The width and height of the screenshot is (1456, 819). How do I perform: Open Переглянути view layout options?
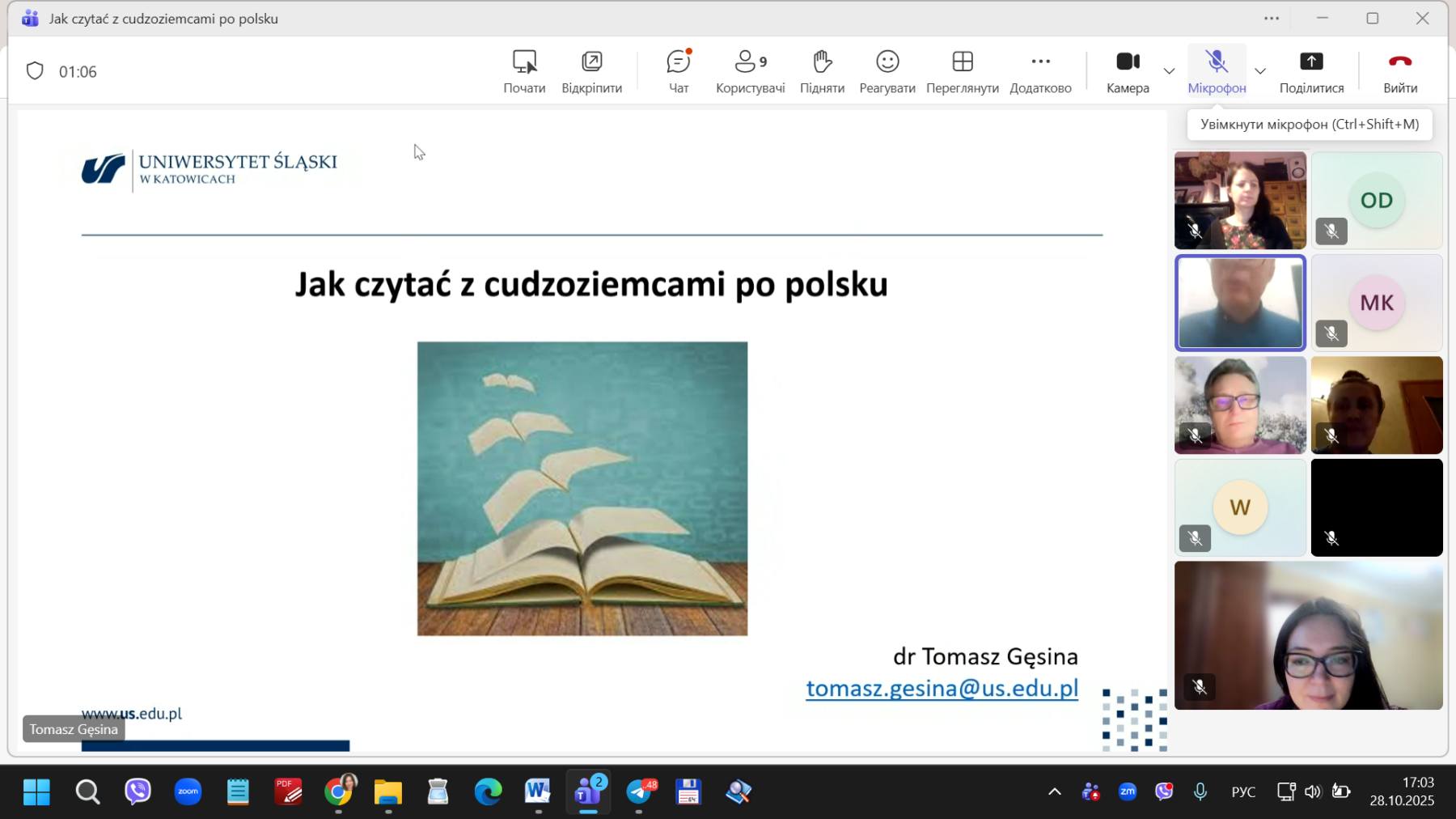click(962, 71)
